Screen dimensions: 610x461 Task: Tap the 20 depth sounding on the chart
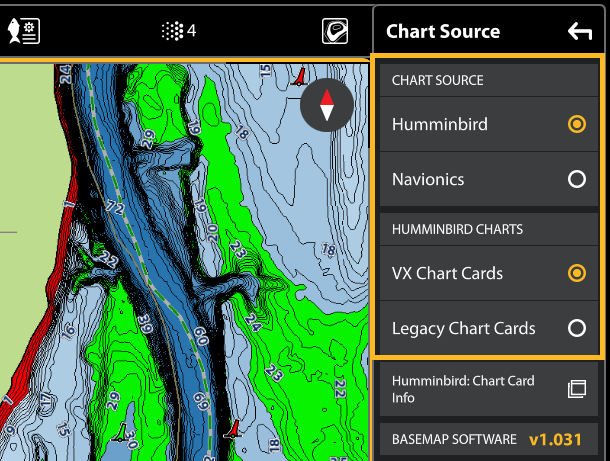[212, 233]
